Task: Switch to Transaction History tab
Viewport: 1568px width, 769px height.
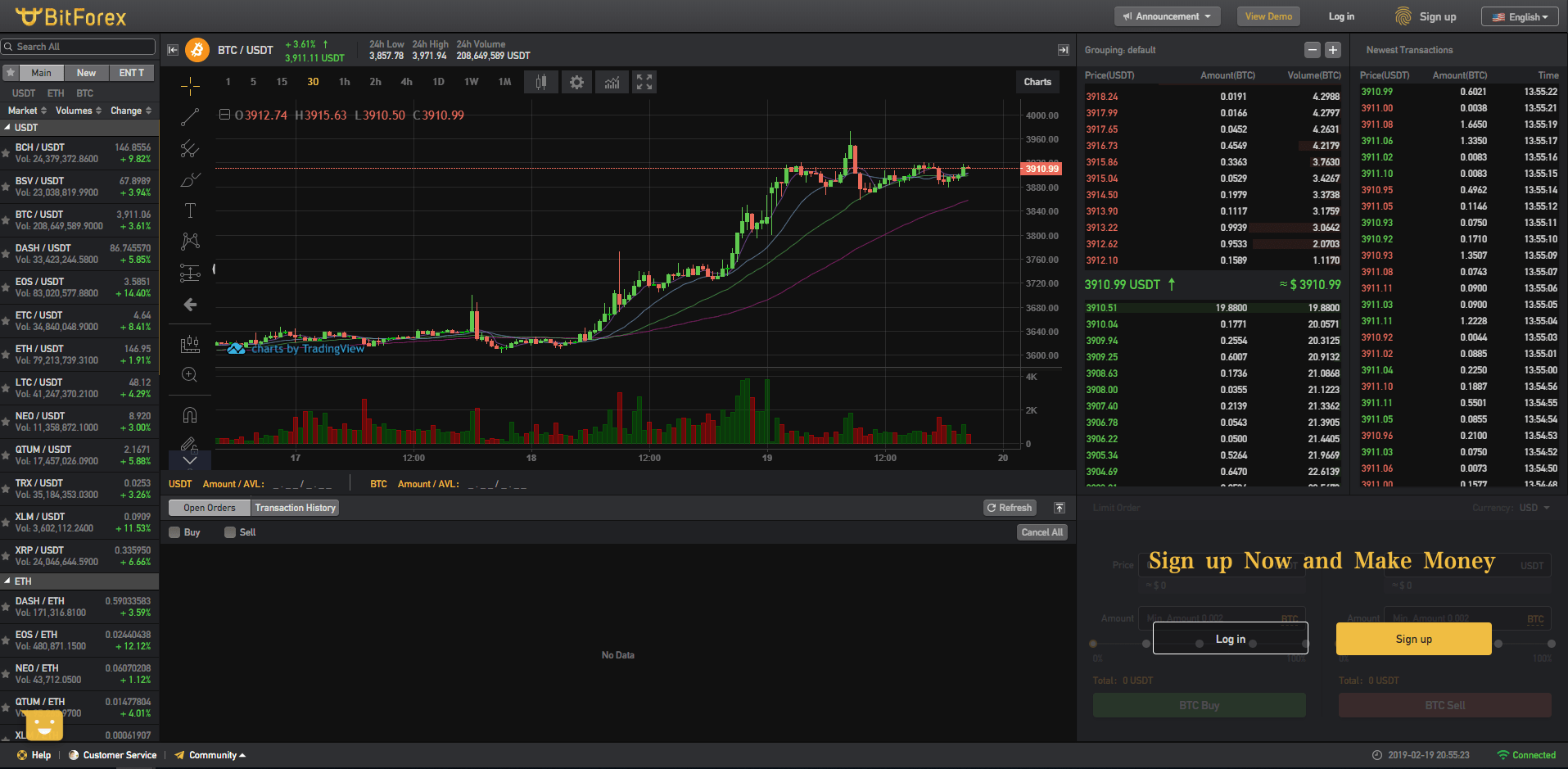Action: point(295,508)
